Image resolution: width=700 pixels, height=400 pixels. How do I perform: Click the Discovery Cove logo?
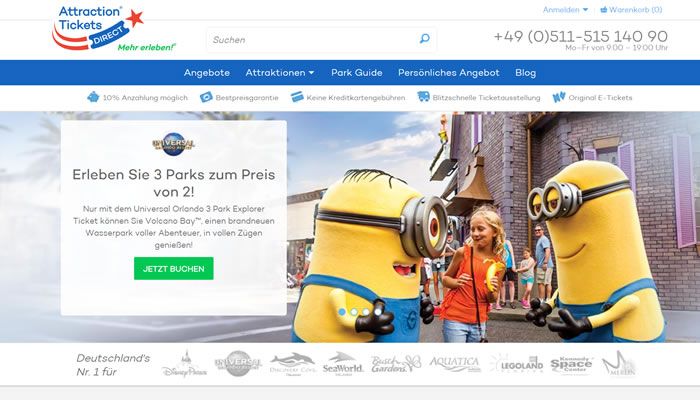pyautogui.click(x=292, y=364)
